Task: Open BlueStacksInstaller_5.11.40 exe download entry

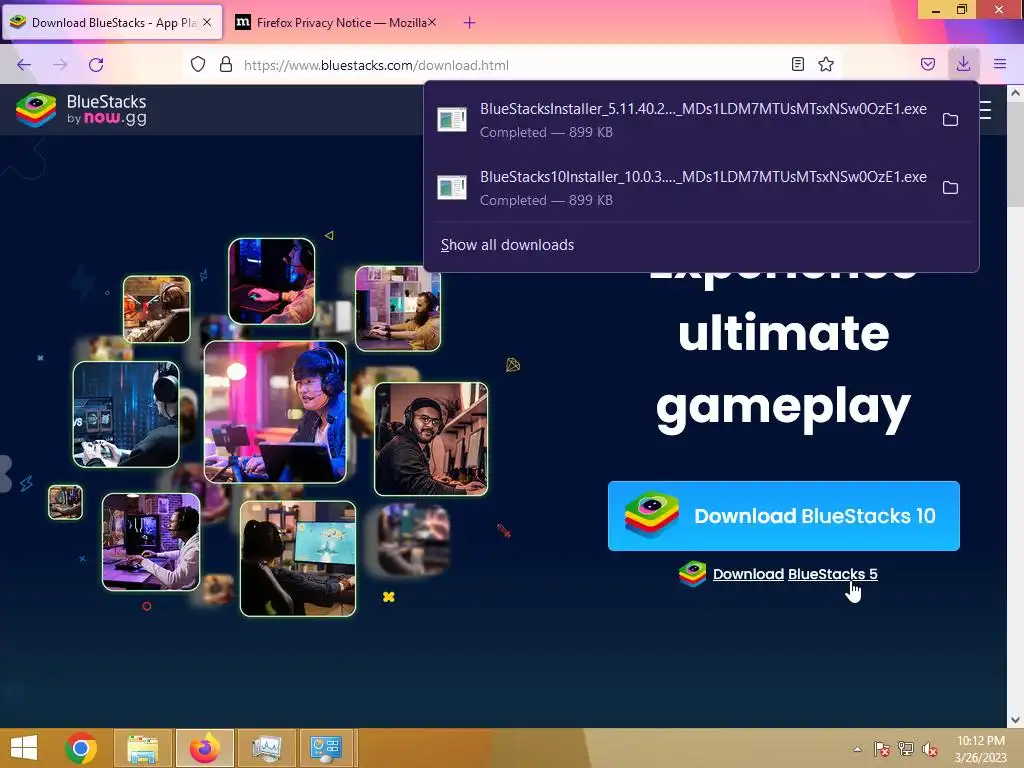Action: pyautogui.click(x=682, y=120)
